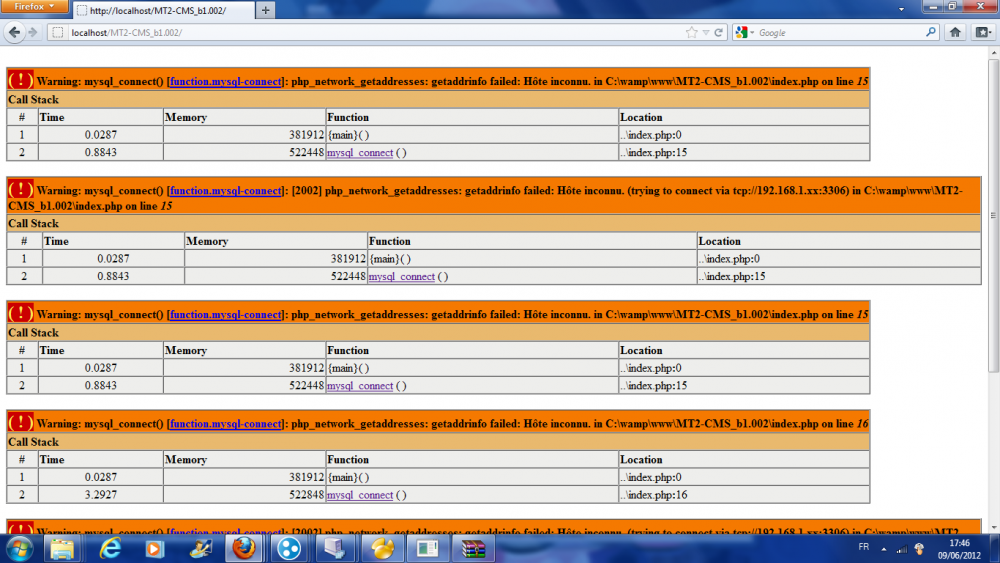
Task: Open Internet Explorer from the taskbar
Action: pyautogui.click(x=110, y=548)
